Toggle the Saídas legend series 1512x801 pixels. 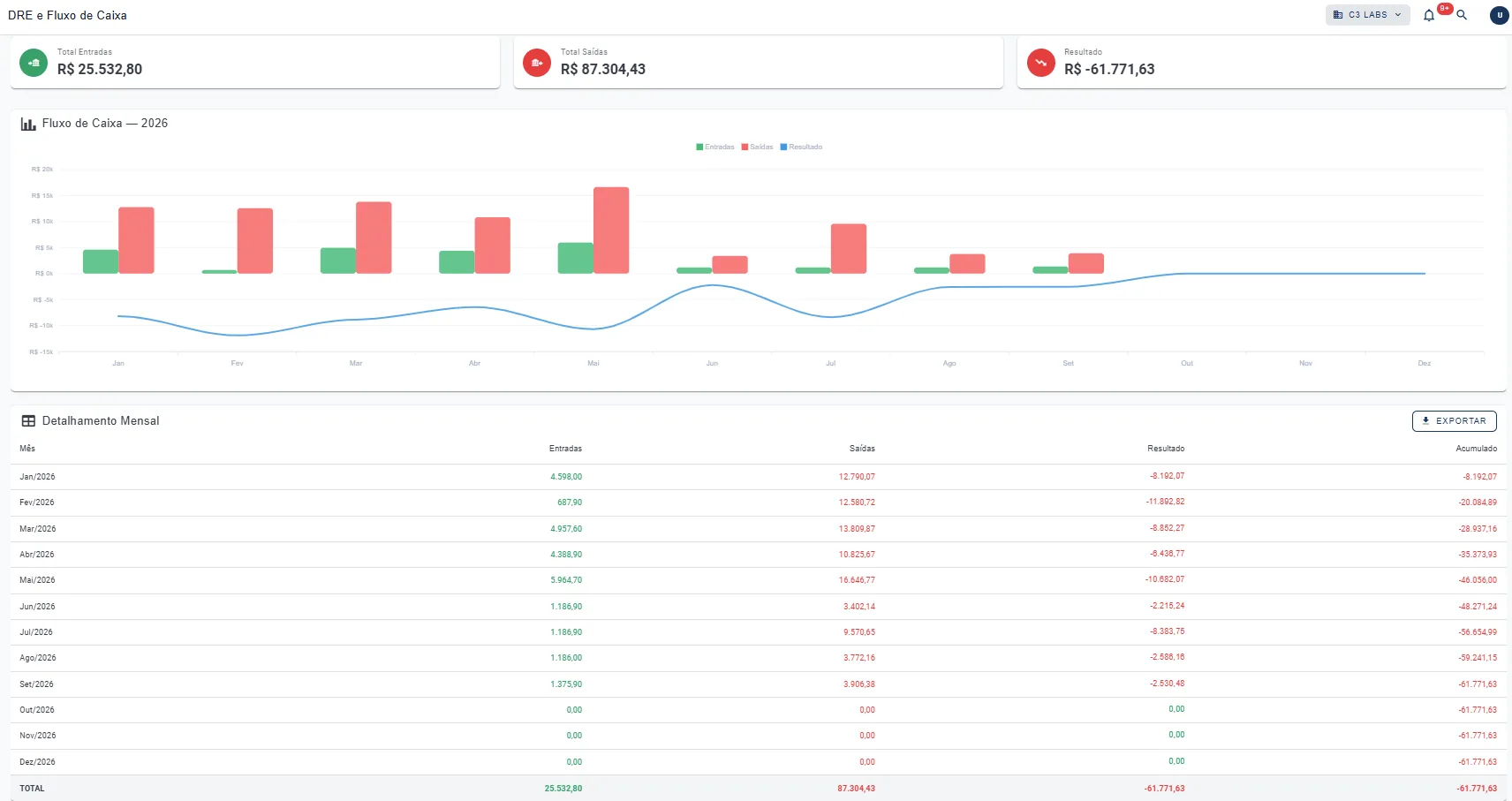[x=757, y=147]
